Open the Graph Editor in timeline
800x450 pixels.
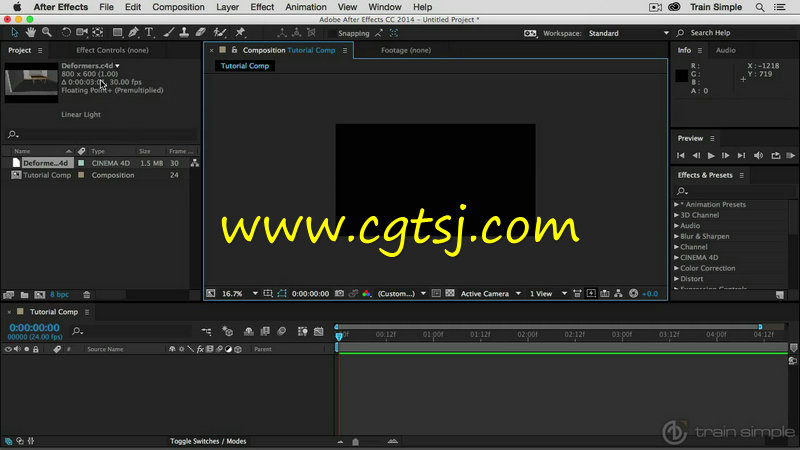click(x=318, y=332)
